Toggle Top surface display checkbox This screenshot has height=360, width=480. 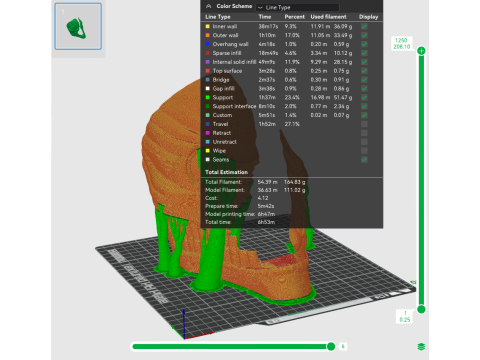click(x=364, y=71)
